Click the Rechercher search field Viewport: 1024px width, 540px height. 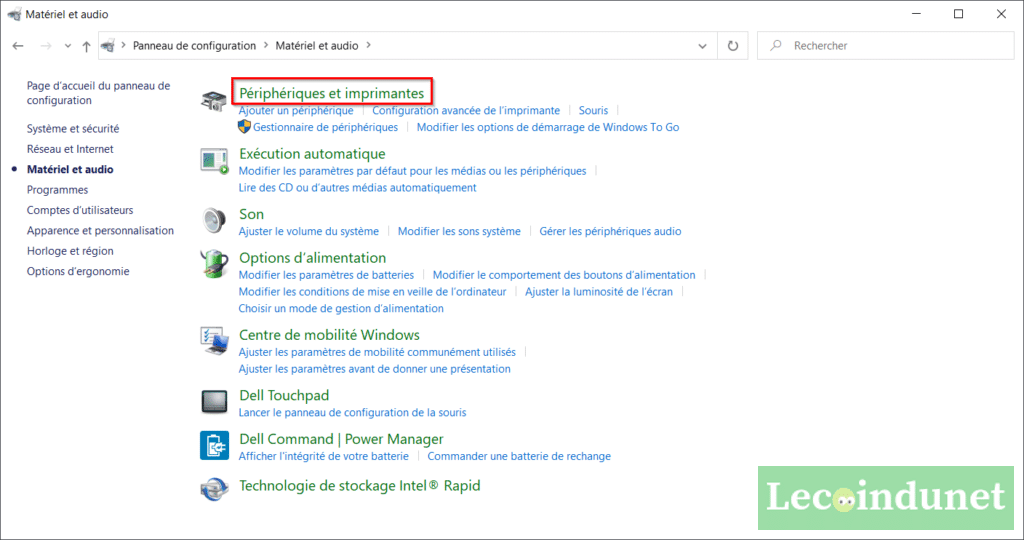point(886,46)
